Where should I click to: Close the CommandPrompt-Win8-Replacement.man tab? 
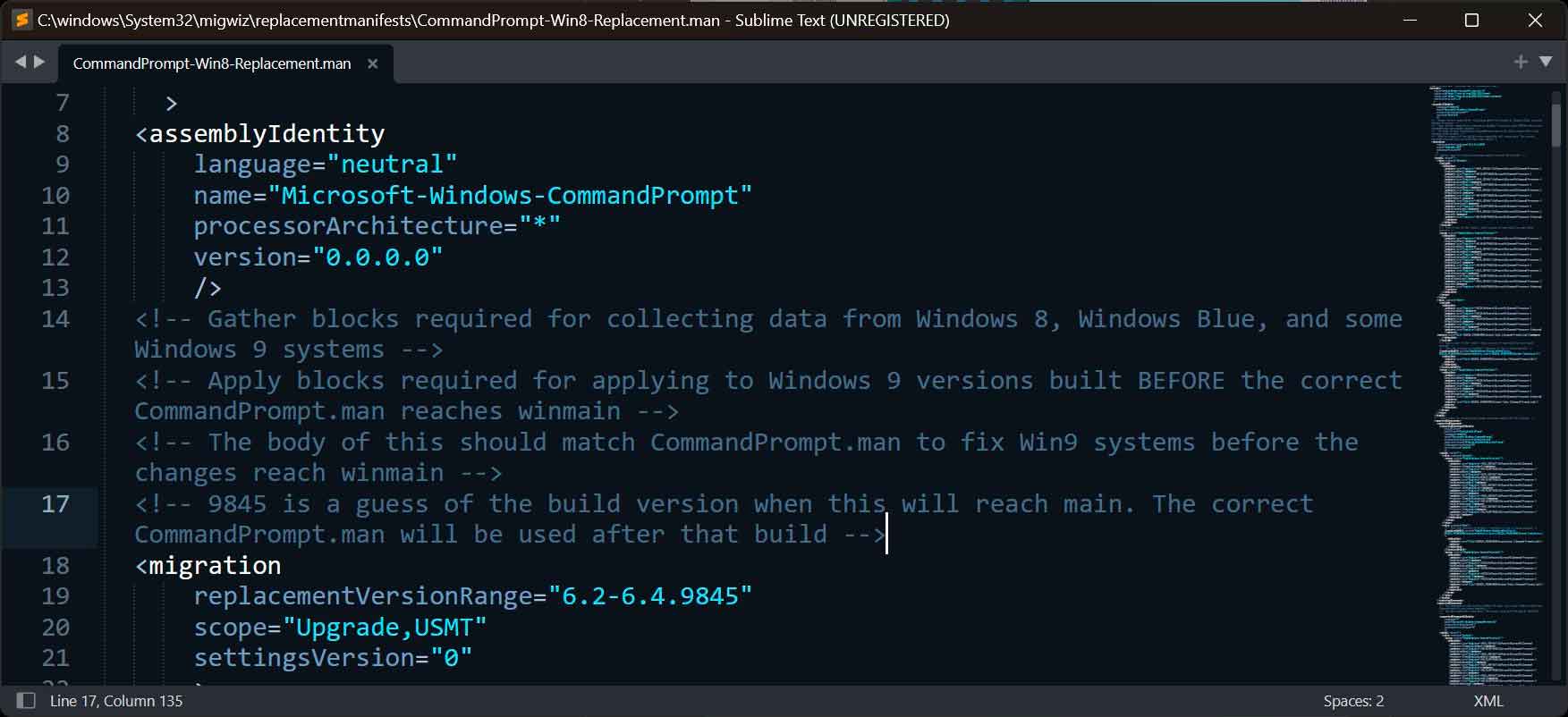coord(373,63)
